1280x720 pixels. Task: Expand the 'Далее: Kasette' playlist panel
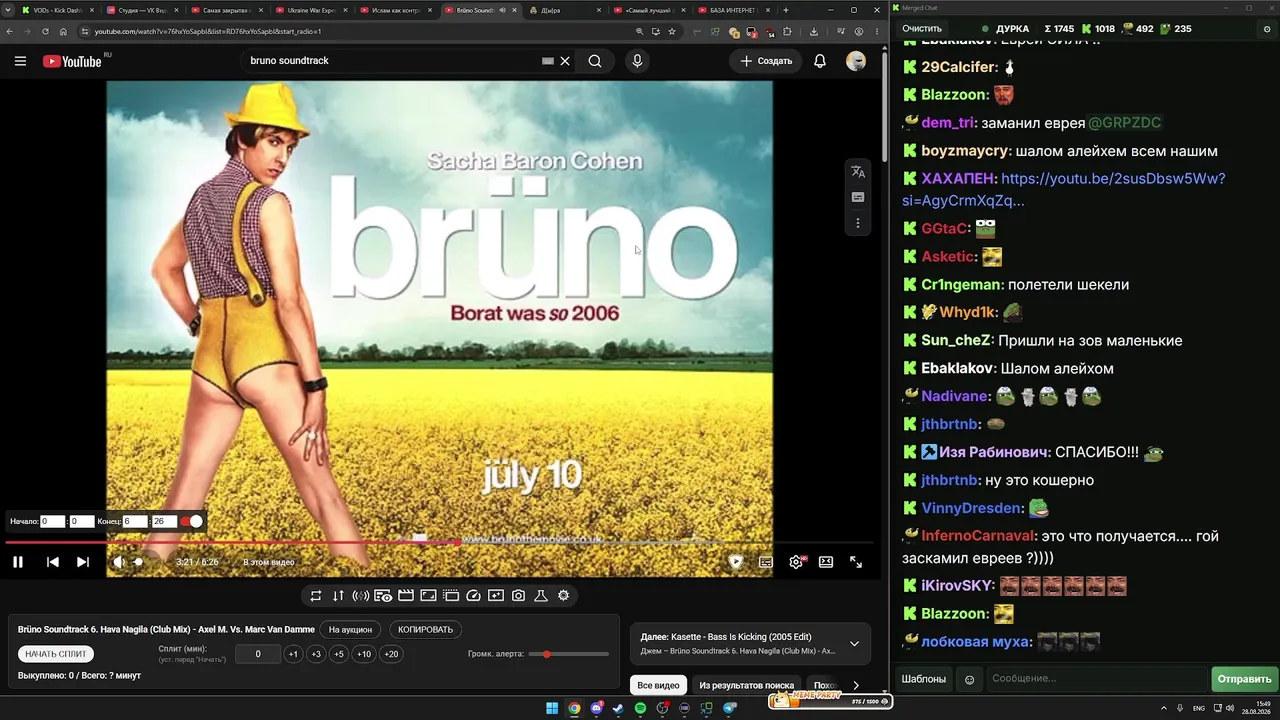(x=854, y=644)
